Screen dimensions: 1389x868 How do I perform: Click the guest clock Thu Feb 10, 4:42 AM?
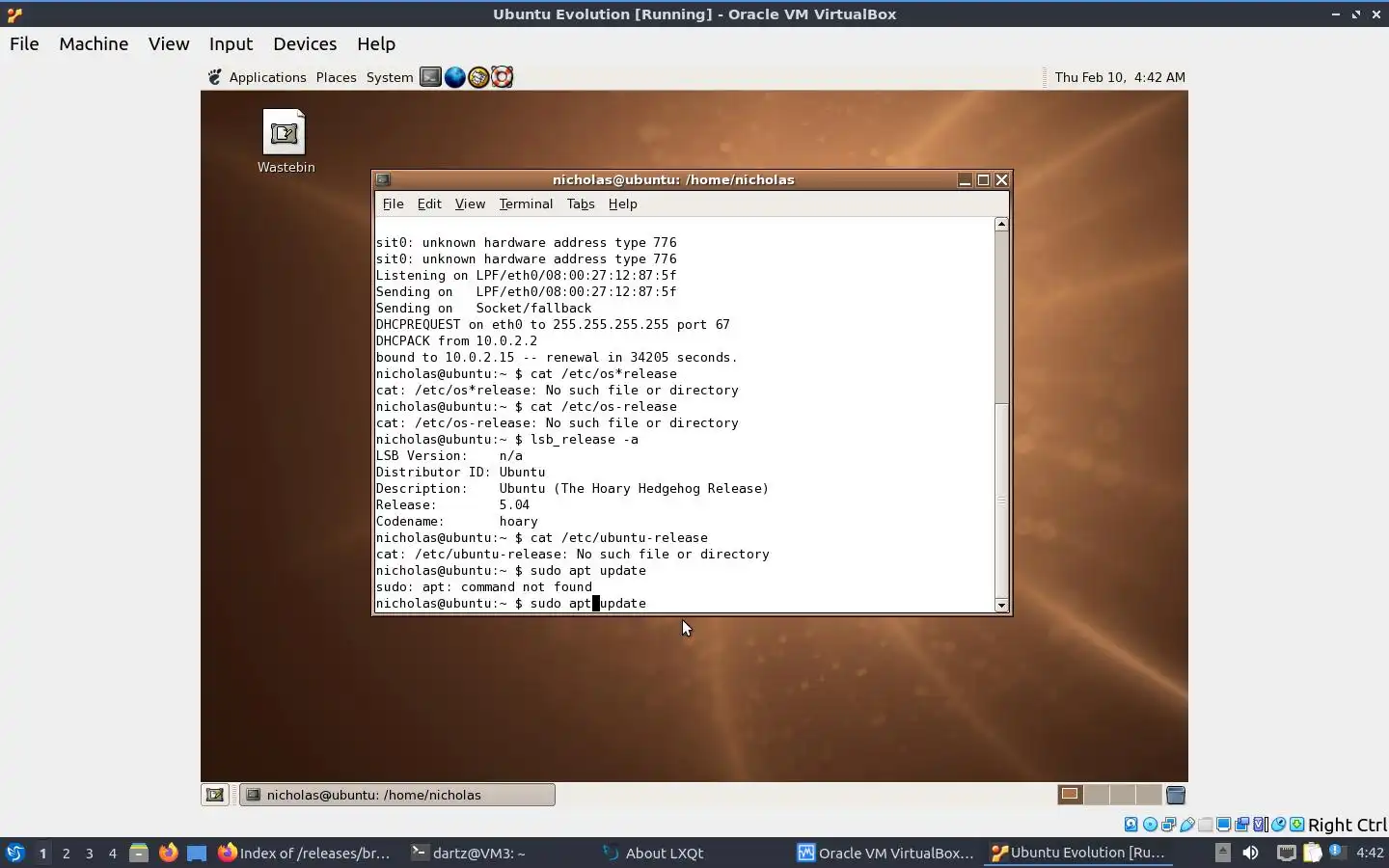(1120, 77)
